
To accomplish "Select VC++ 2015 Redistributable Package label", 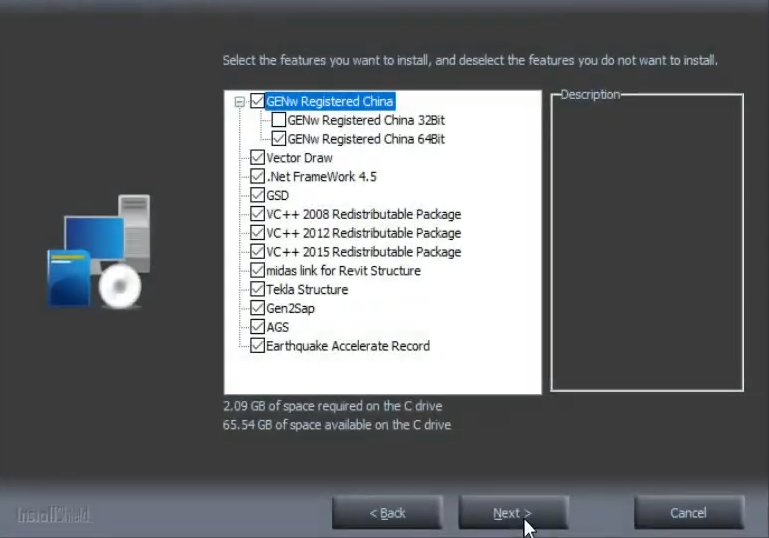I will (363, 252).
